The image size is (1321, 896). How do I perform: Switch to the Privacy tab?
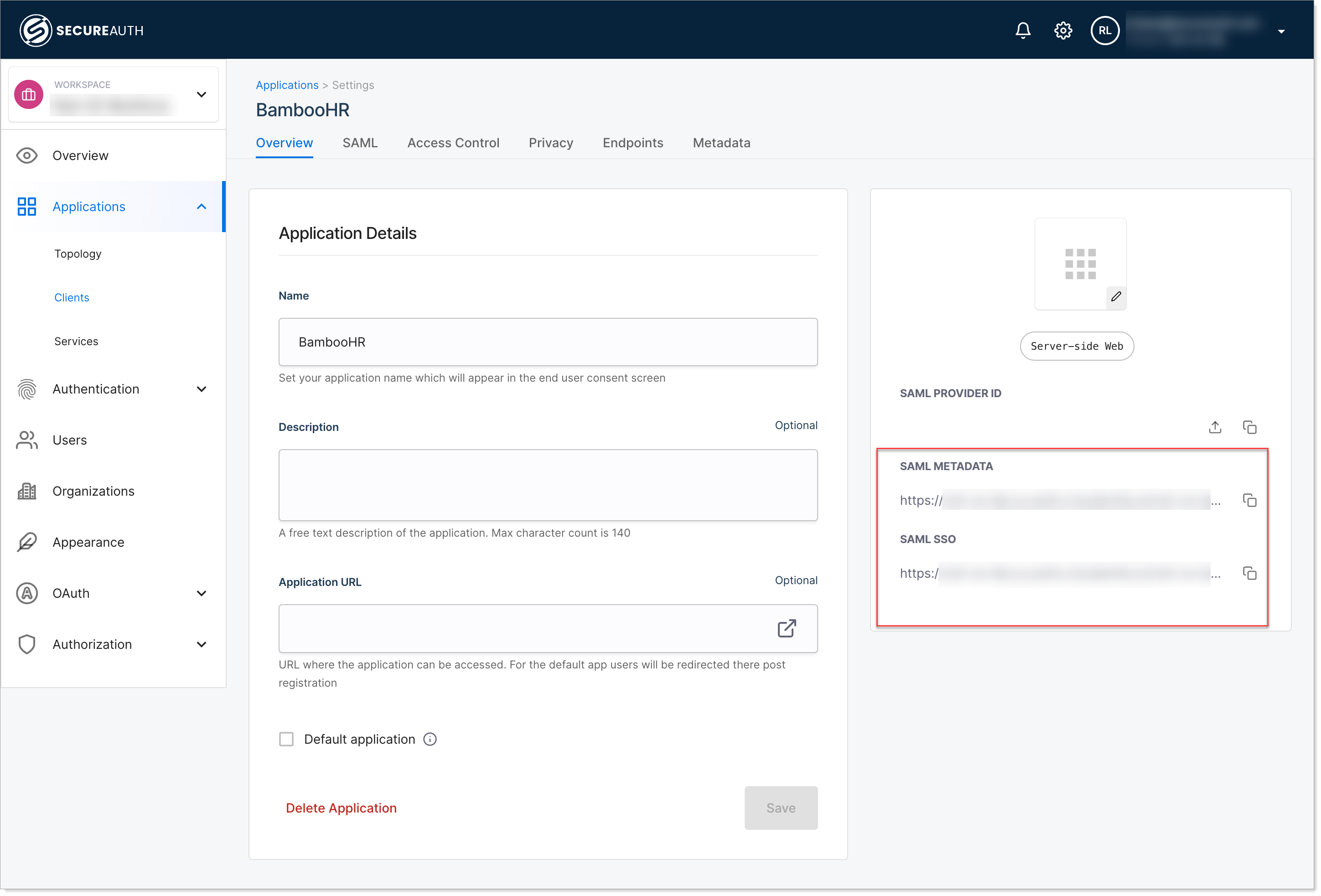click(x=551, y=143)
